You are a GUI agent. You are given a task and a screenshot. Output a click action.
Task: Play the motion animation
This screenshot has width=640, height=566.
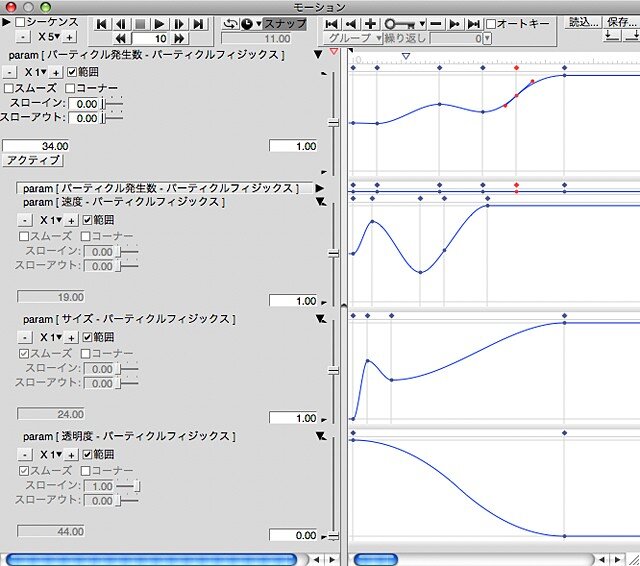(159, 24)
